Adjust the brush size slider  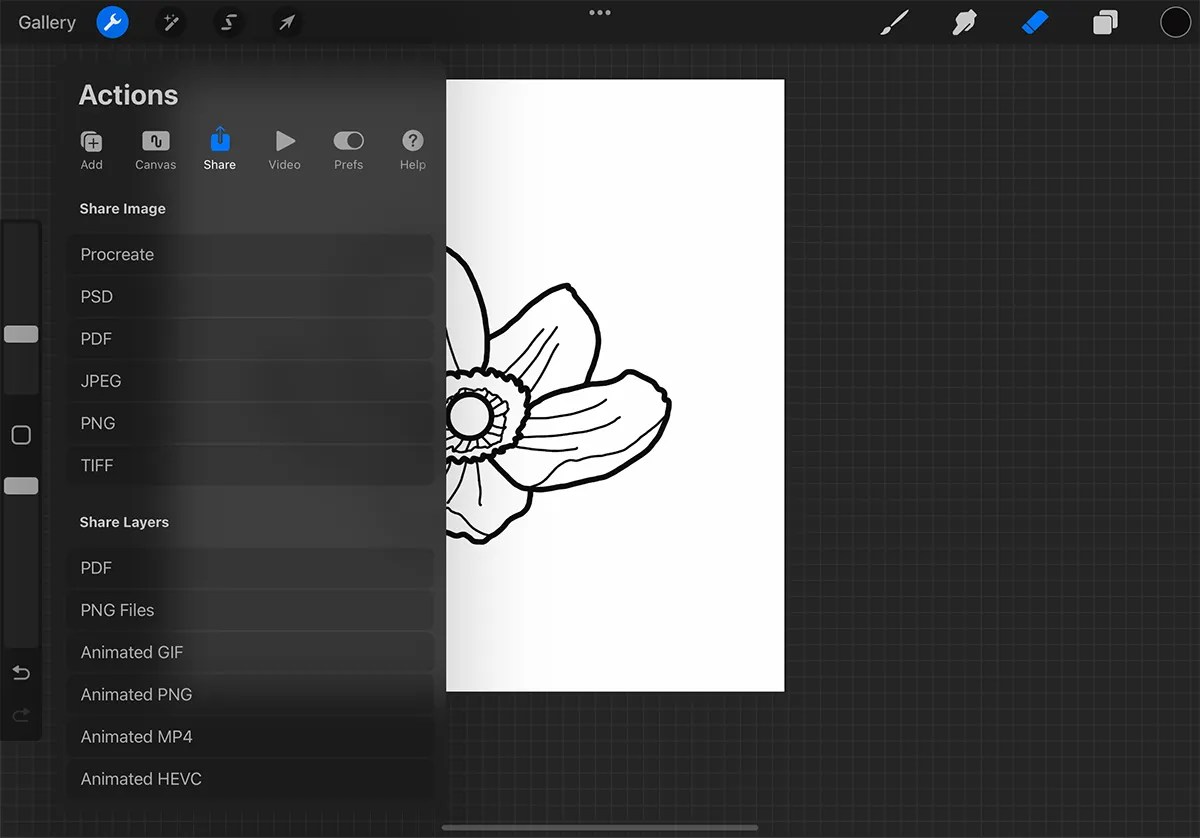21,334
